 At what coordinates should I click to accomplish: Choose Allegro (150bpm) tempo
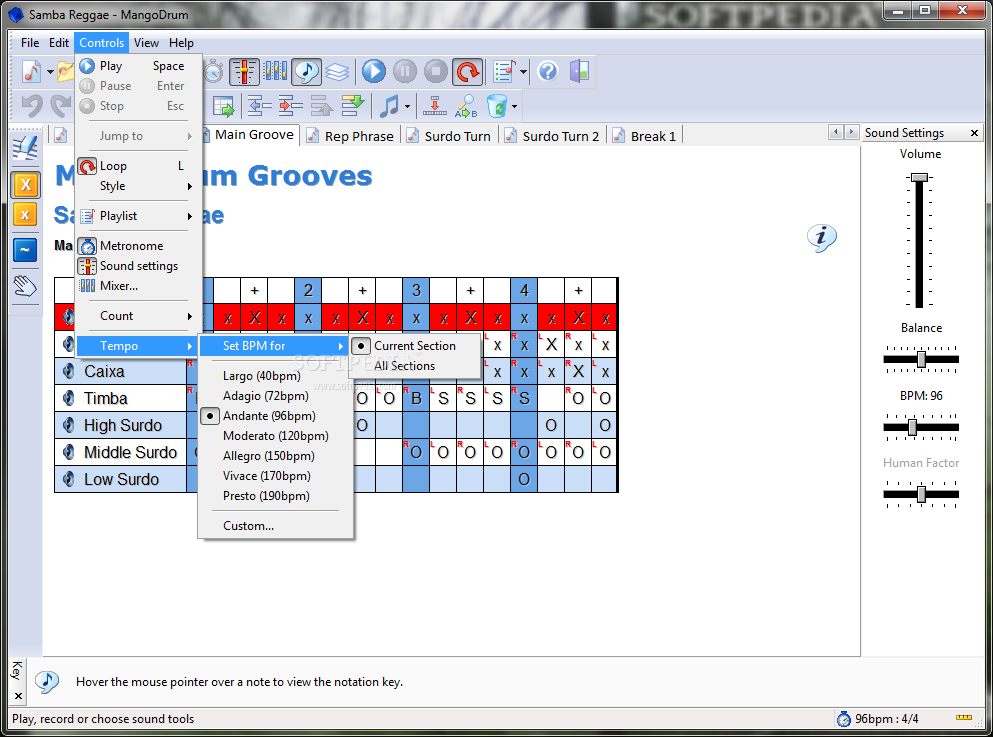(x=275, y=456)
